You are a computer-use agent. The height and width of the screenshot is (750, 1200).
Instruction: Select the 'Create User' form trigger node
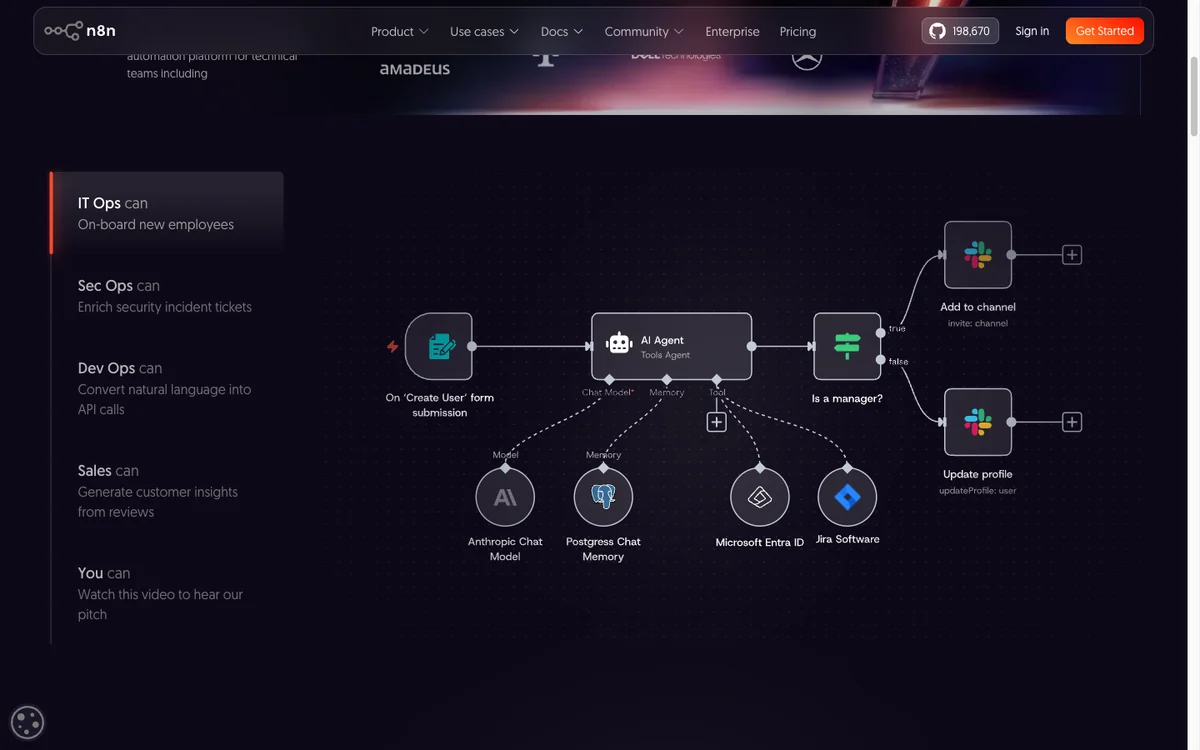(438, 347)
